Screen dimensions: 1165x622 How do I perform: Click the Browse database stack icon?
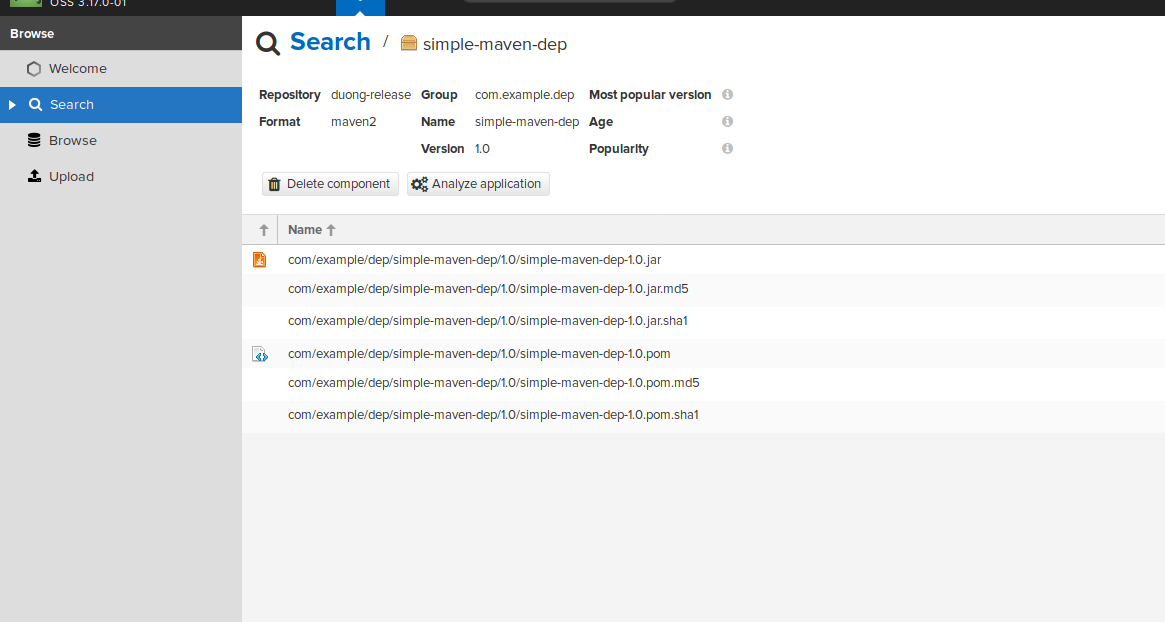point(34,140)
